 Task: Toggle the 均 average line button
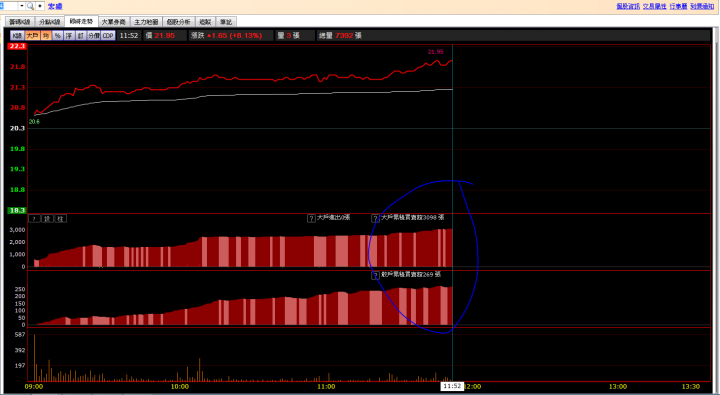(x=46, y=35)
